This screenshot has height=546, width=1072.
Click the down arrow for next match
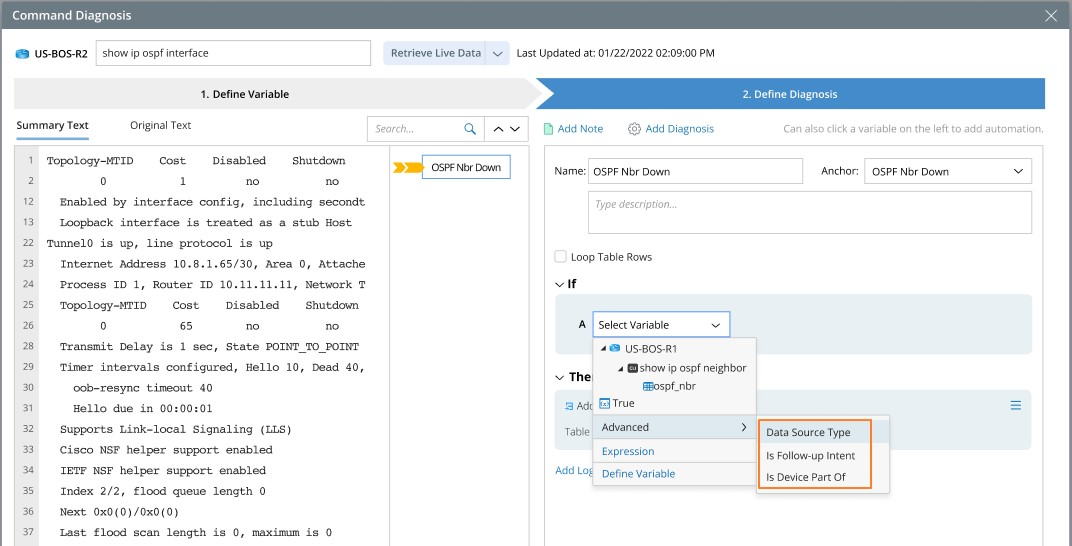pos(516,129)
